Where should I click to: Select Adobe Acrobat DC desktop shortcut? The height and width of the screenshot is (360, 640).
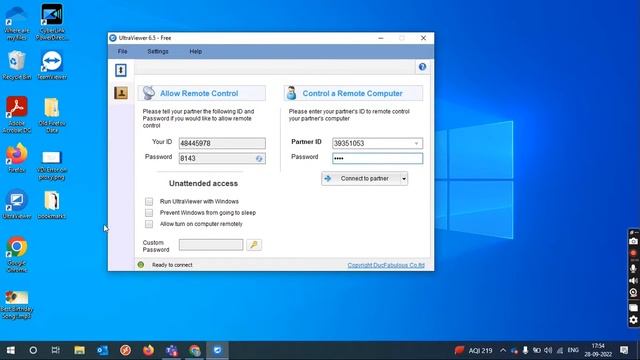pyautogui.click(x=16, y=115)
